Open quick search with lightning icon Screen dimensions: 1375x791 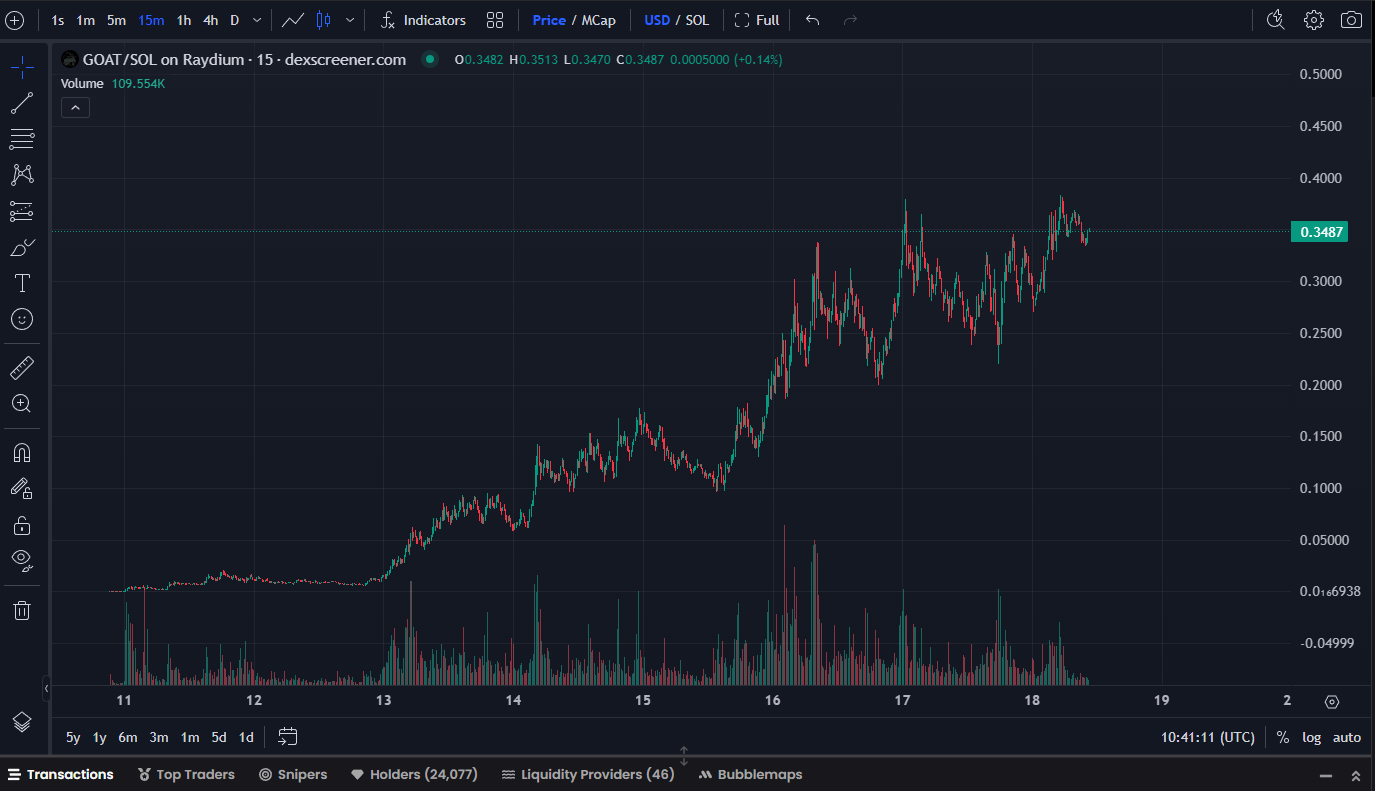tap(1275, 20)
